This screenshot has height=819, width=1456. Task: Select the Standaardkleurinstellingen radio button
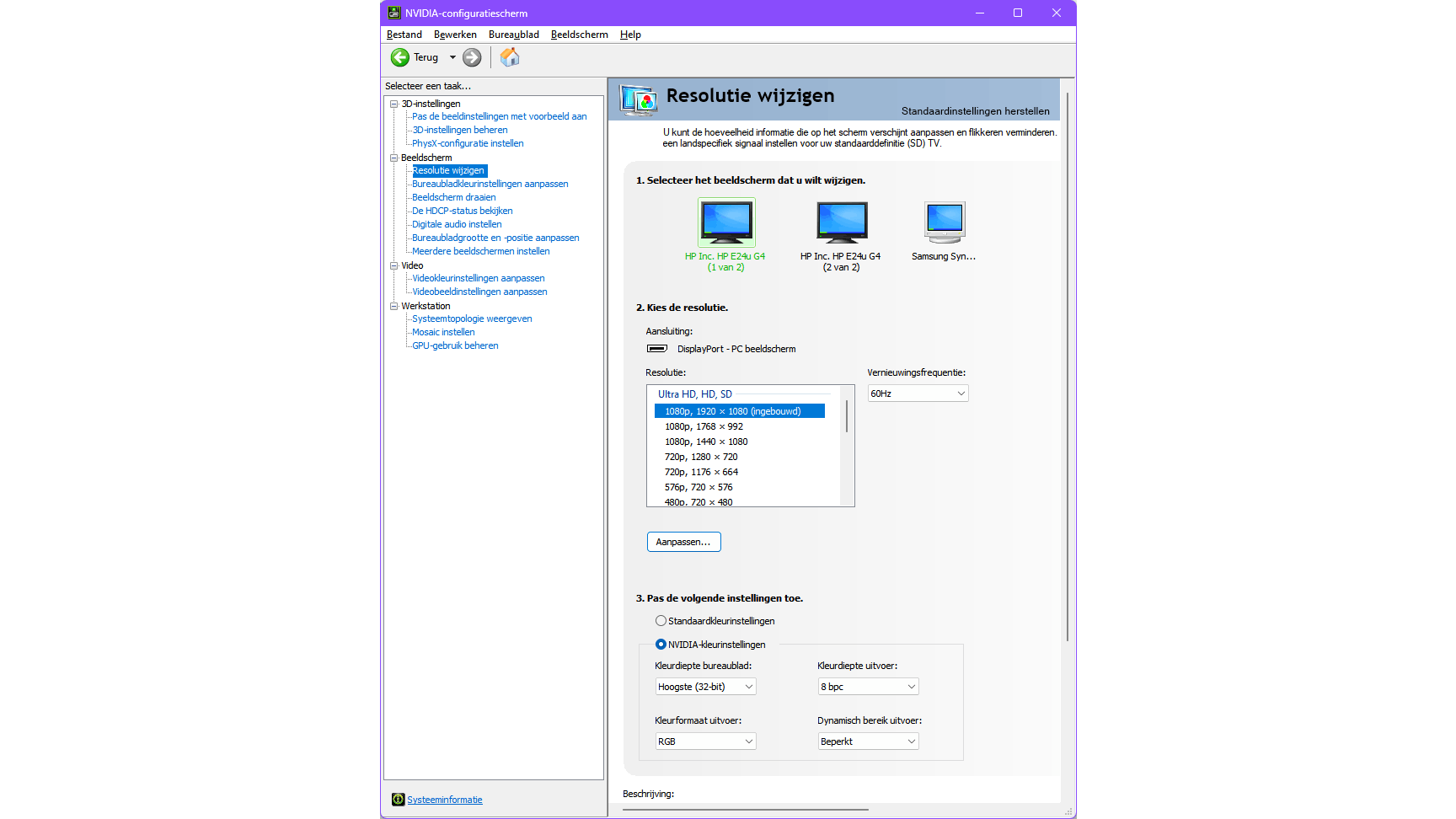click(661, 621)
